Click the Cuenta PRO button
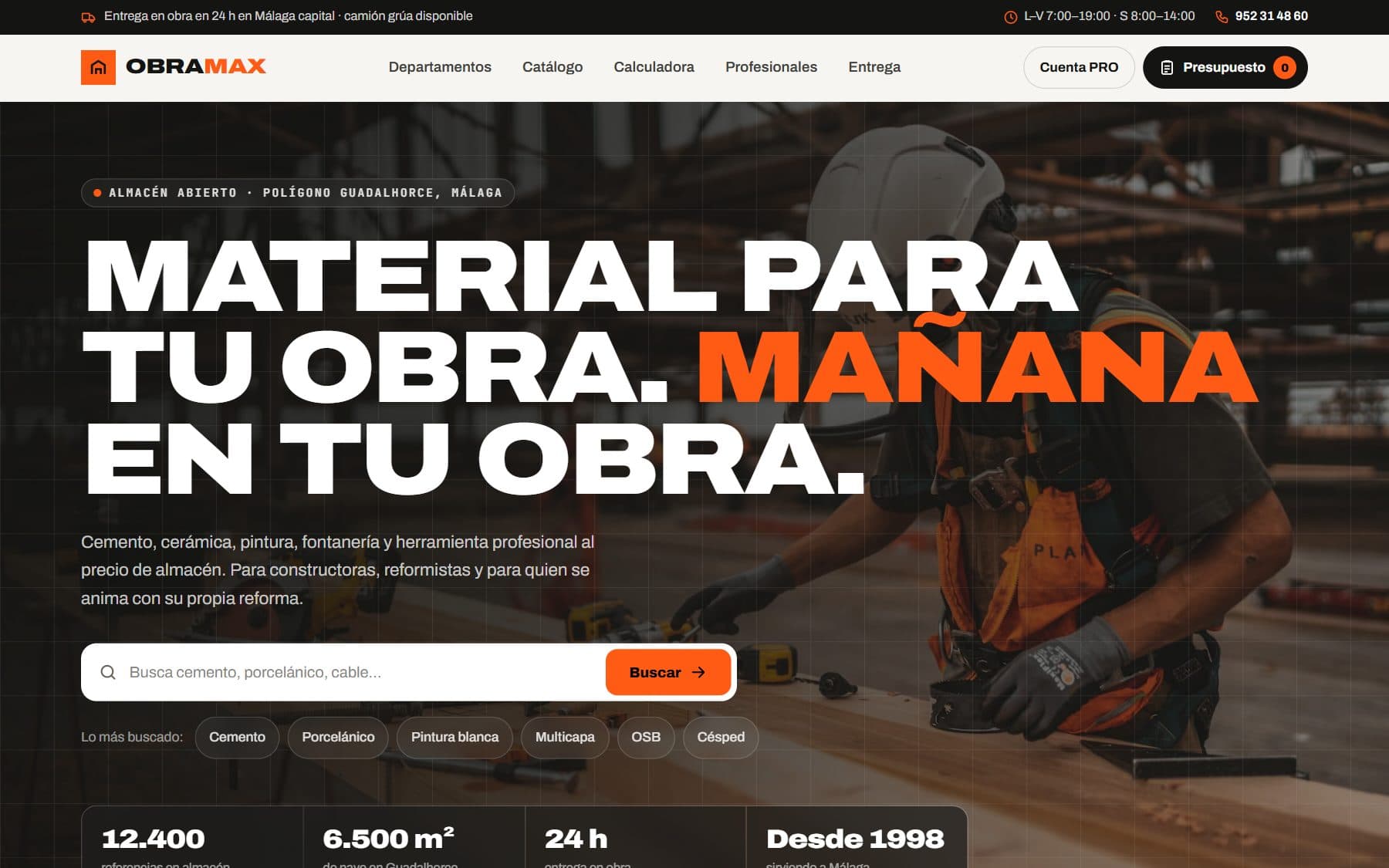1389x868 pixels. pyautogui.click(x=1079, y=67)
